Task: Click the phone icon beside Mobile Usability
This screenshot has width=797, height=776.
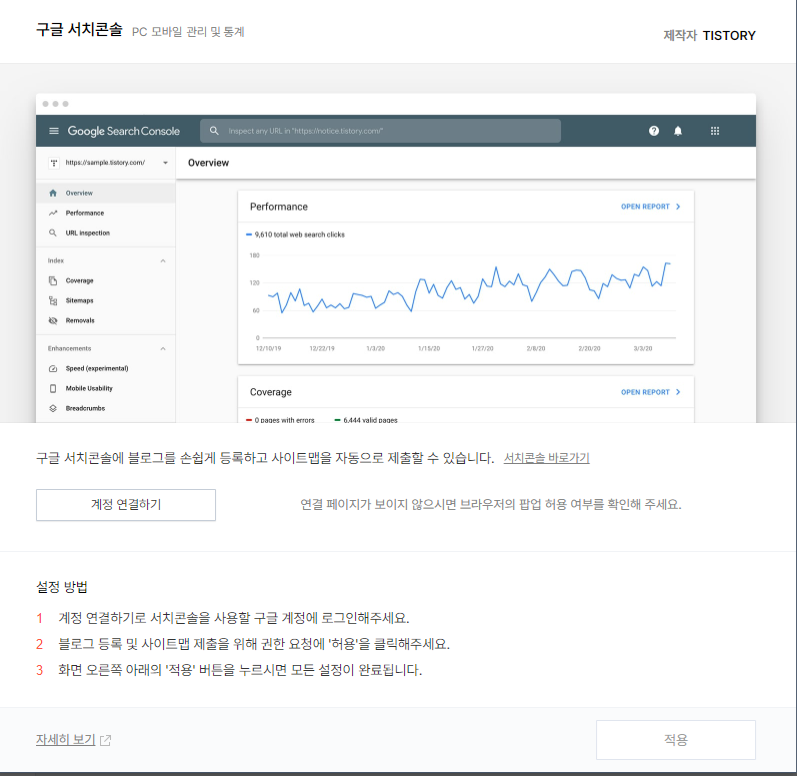Action: point(53,388)
